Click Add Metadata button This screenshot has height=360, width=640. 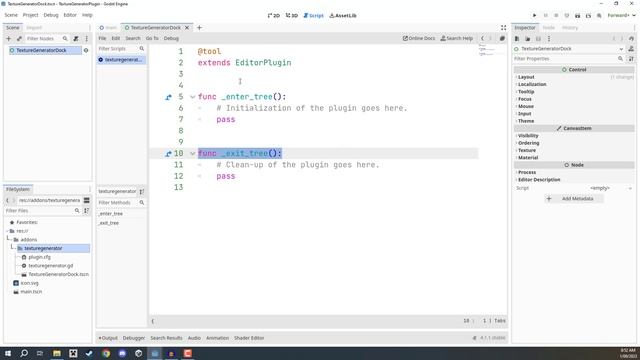[x=574, y=199]
